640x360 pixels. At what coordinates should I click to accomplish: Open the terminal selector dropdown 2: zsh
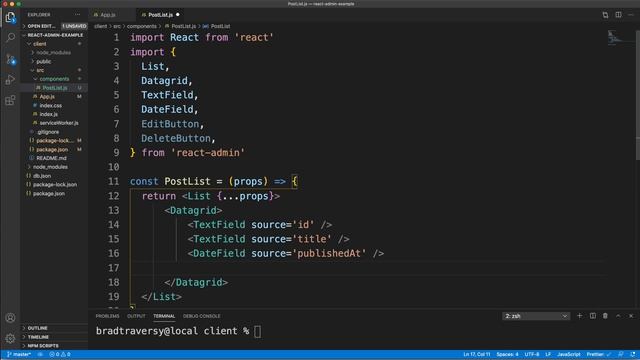536,316
